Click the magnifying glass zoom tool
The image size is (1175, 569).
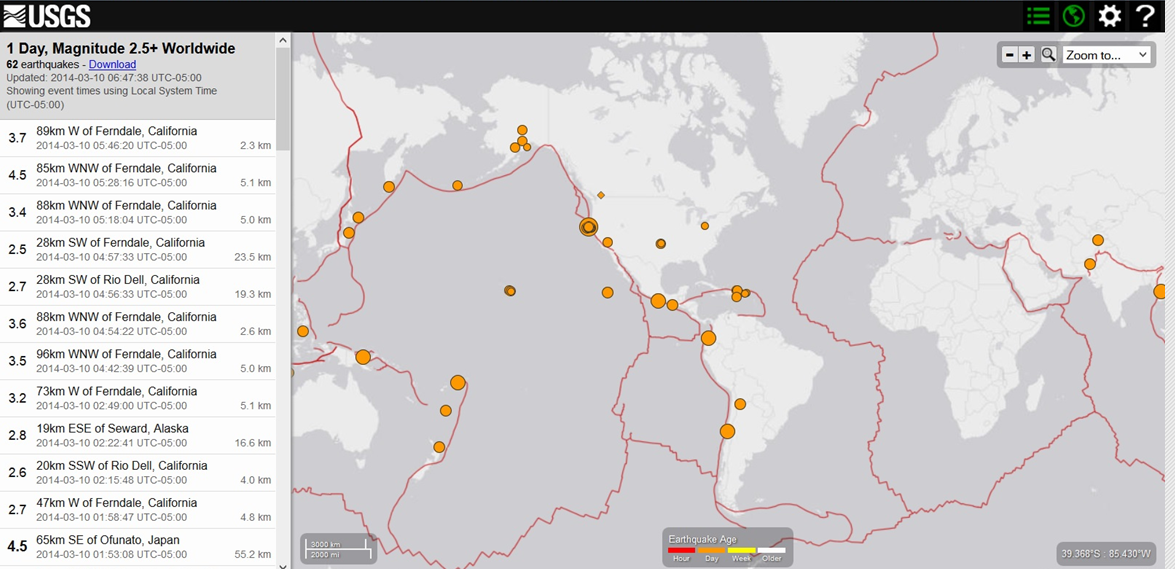point(1048,55)
